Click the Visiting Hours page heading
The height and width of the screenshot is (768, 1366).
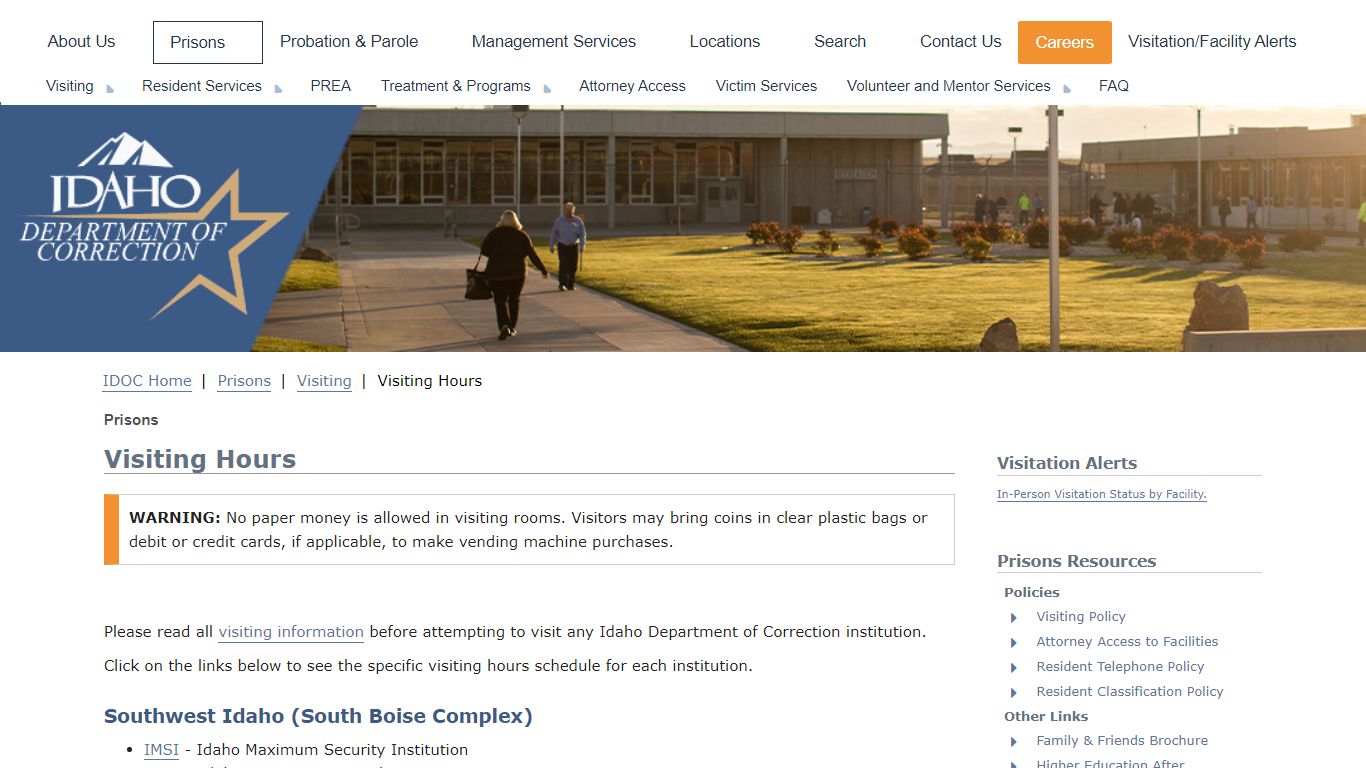point(200,459)
